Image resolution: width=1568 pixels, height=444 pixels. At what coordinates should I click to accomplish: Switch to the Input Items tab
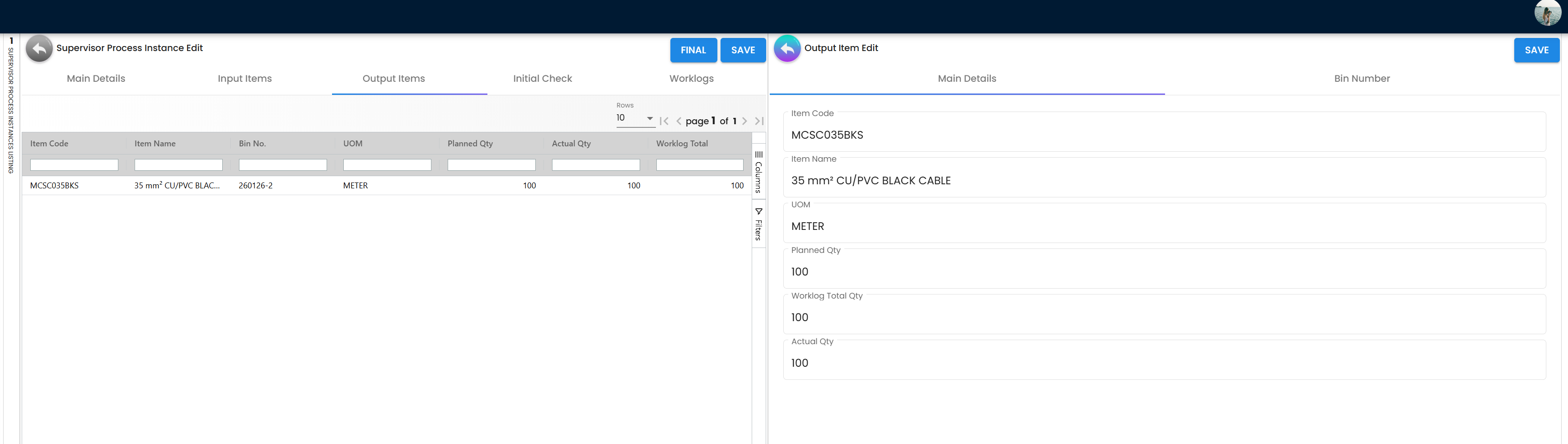[x=245, y=79]
